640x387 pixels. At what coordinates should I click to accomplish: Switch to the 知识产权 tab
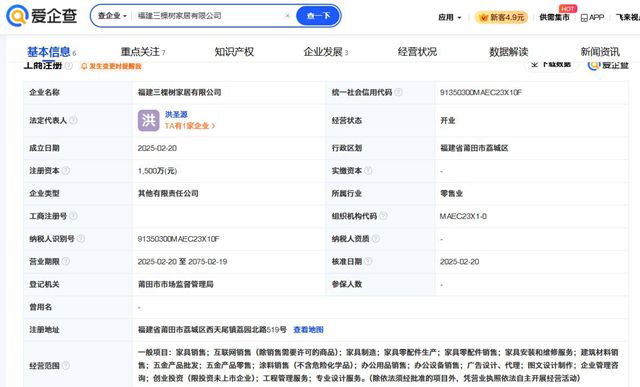(x=234, y=52)
